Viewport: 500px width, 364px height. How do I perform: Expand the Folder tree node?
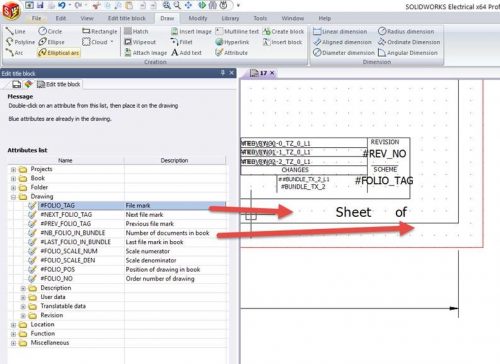point(13,188)
